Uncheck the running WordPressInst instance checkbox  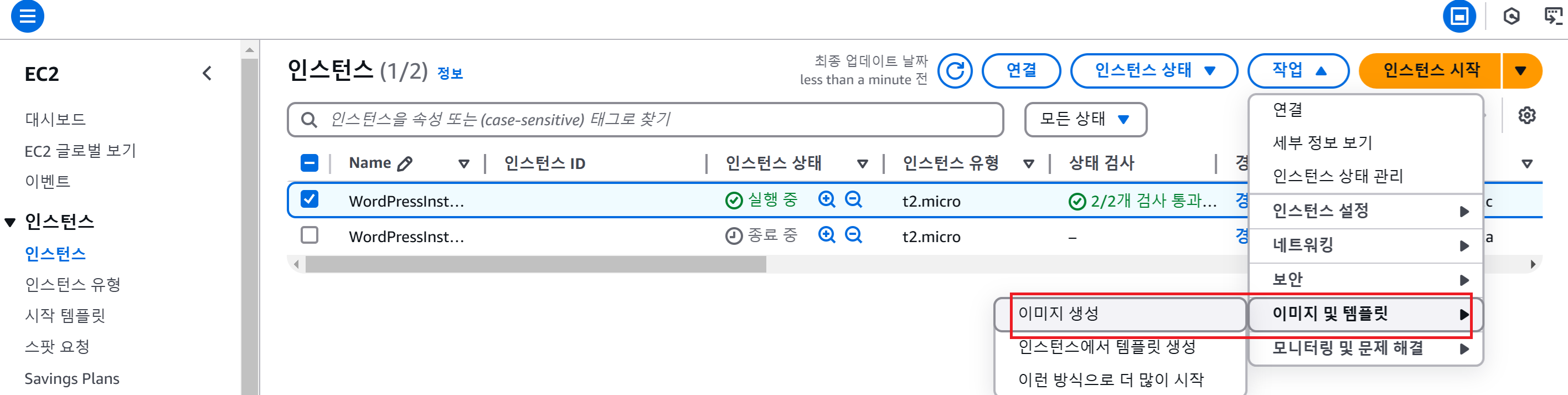click(x=309, y=199)
